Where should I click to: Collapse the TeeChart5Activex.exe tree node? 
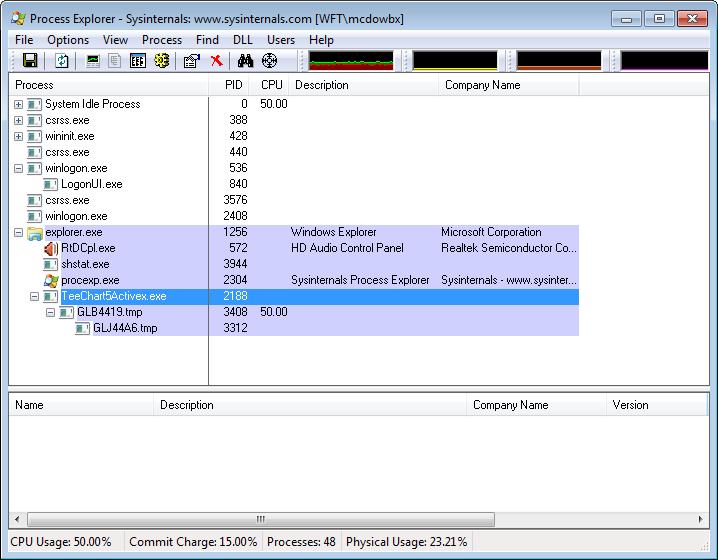[34, 297]
